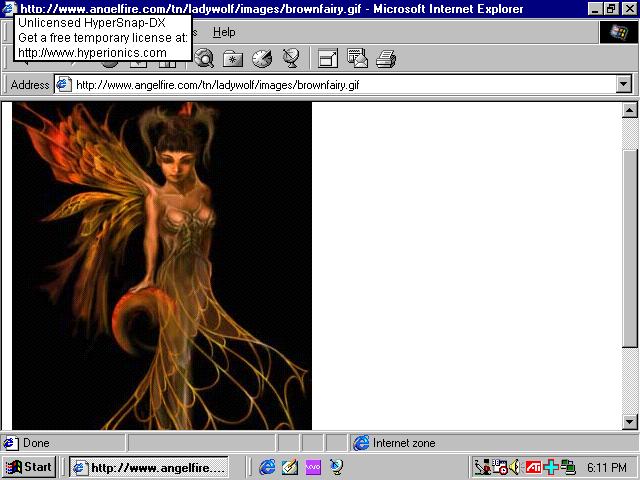Open the Task Scheduler tray icon
The height and width of the screenshot is (480, 640).
[x=500, y=467]
